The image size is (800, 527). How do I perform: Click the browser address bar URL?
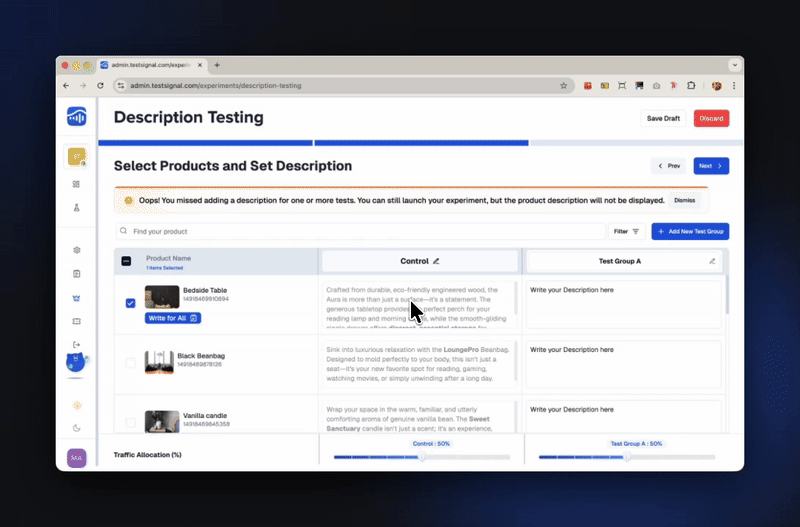(216, 86)
